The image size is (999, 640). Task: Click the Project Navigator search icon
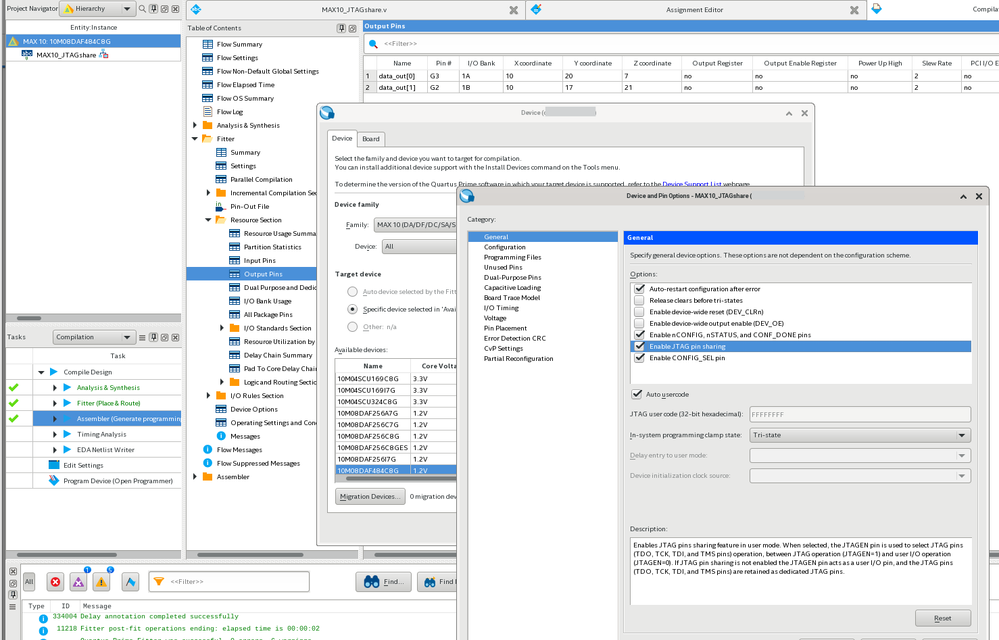tap(143, 9)
